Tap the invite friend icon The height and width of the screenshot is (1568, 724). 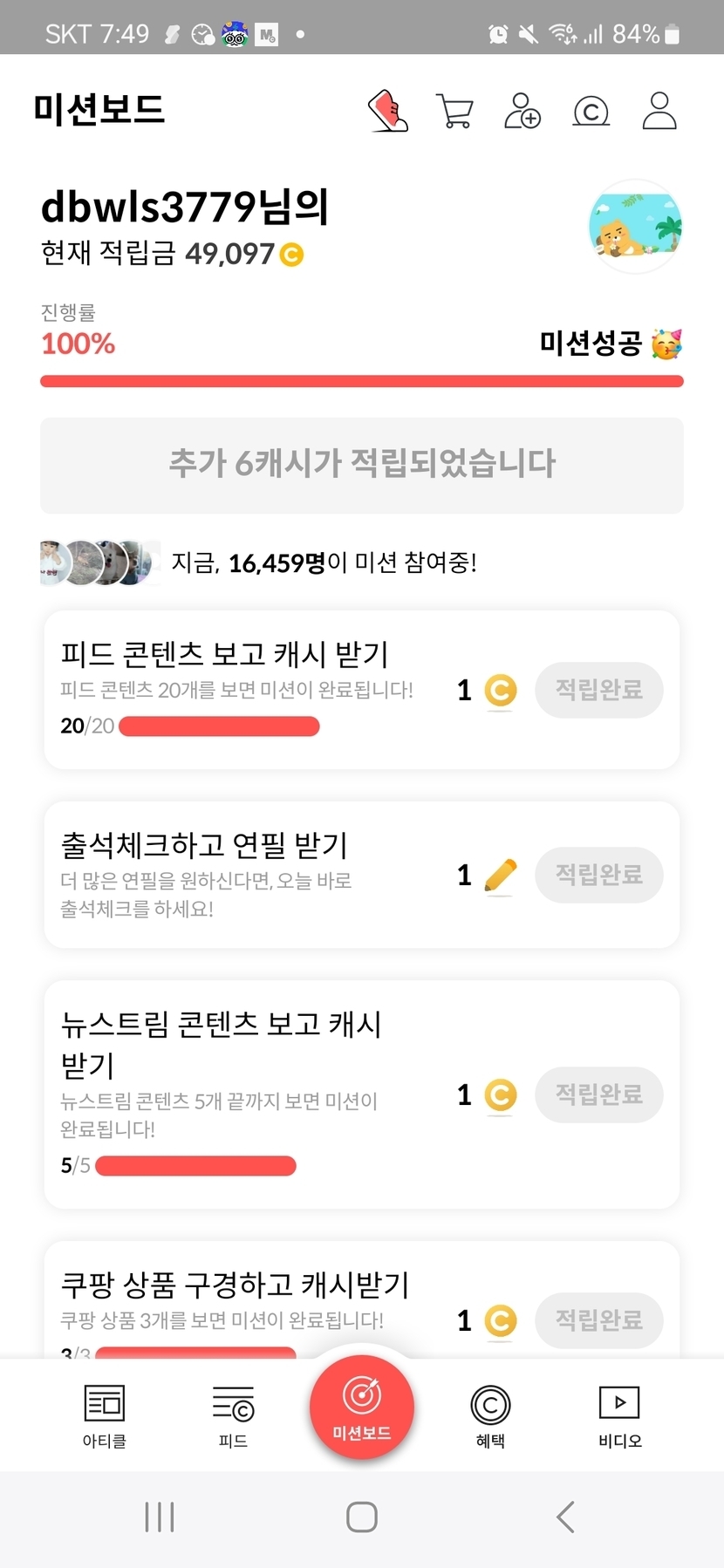point(522,111)
